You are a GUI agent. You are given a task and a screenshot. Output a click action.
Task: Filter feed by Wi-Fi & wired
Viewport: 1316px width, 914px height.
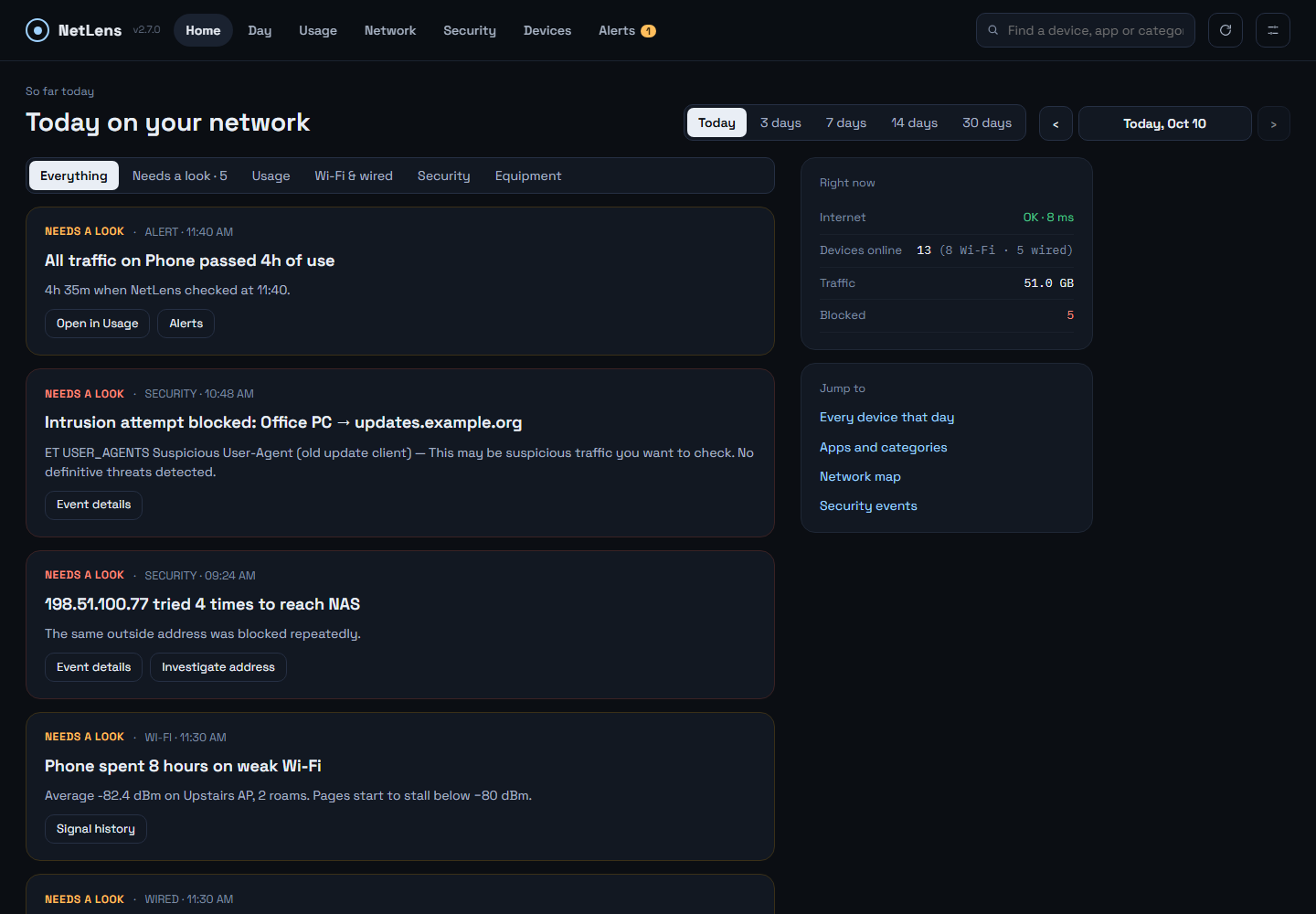tap(354, 175)
